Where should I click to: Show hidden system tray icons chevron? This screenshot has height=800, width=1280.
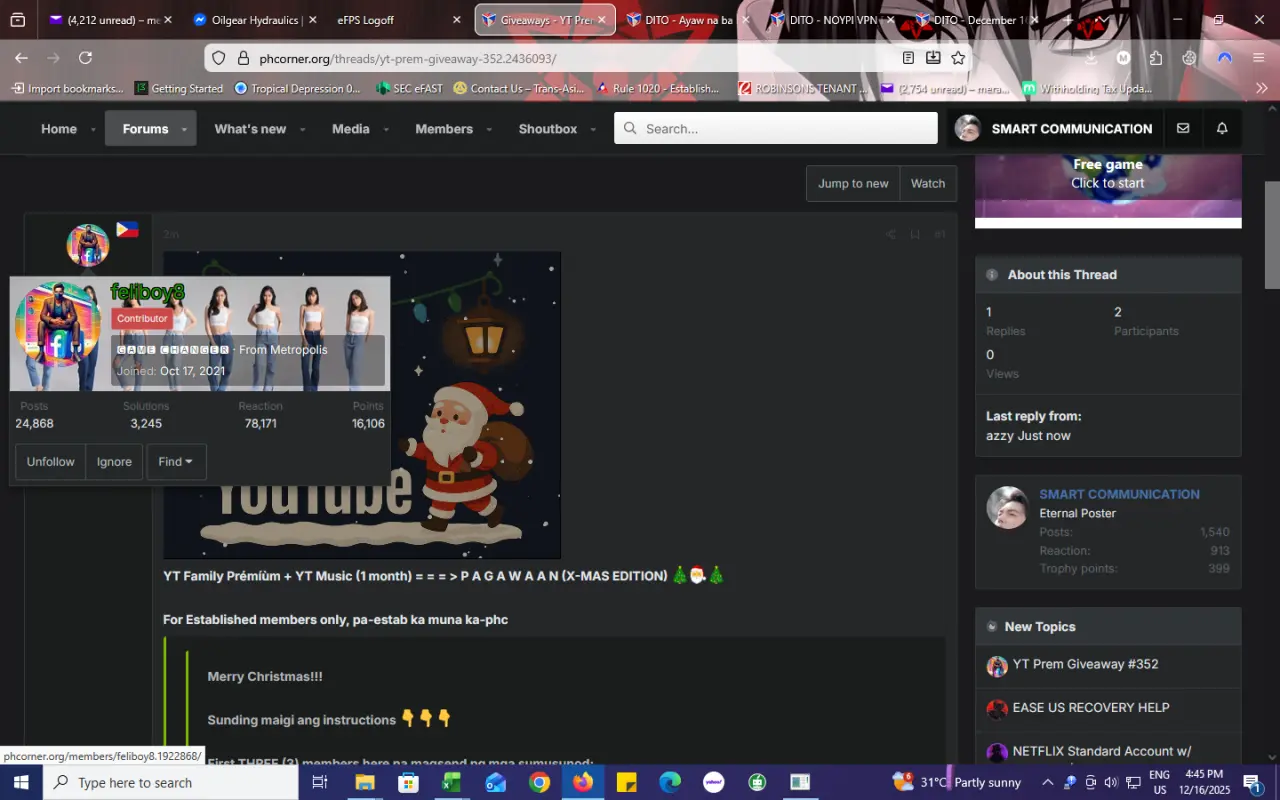point(1047,782)
